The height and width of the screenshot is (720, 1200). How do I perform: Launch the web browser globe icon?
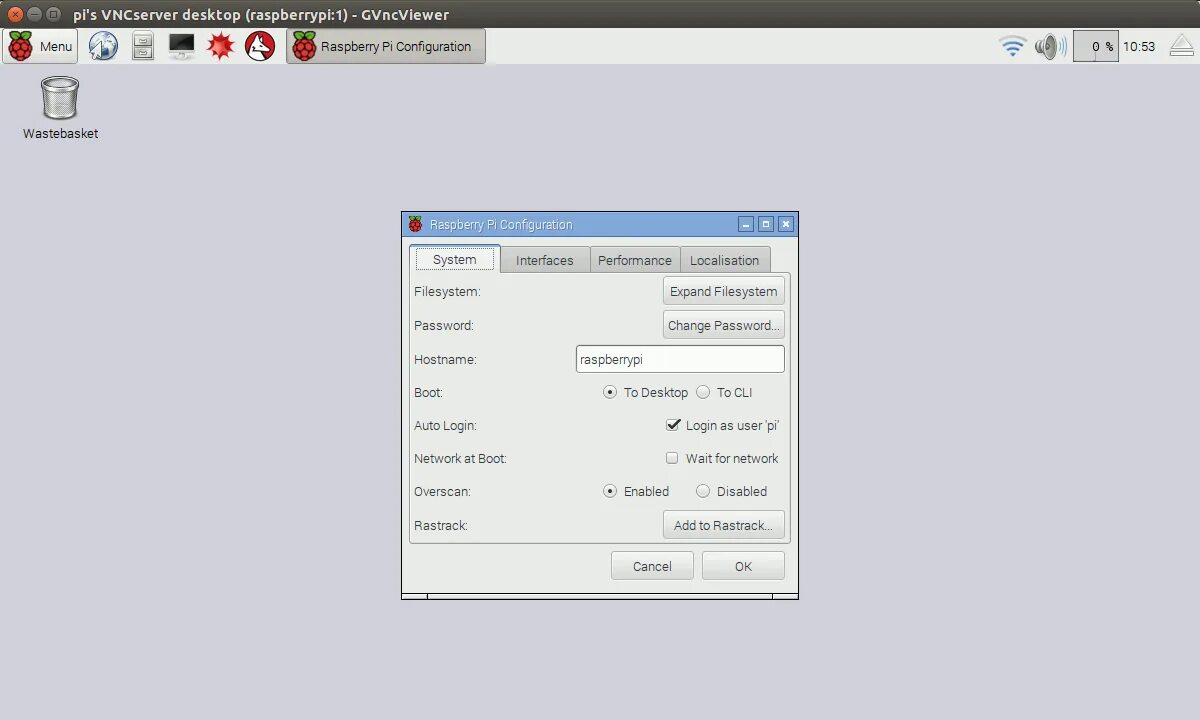pyautogui.click(x=103, y=46)
